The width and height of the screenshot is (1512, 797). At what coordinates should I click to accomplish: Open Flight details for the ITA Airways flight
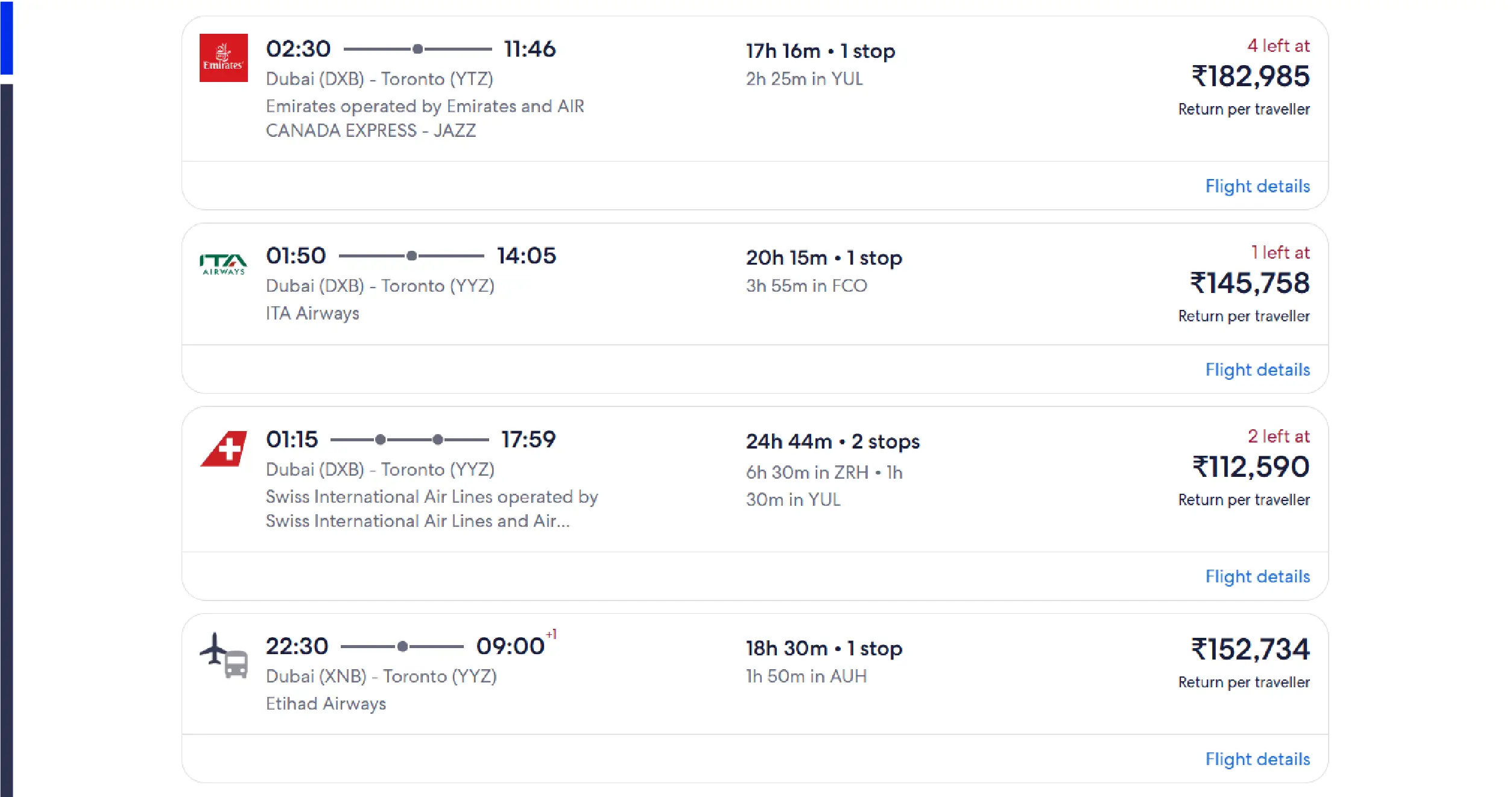pos(1257,370)
